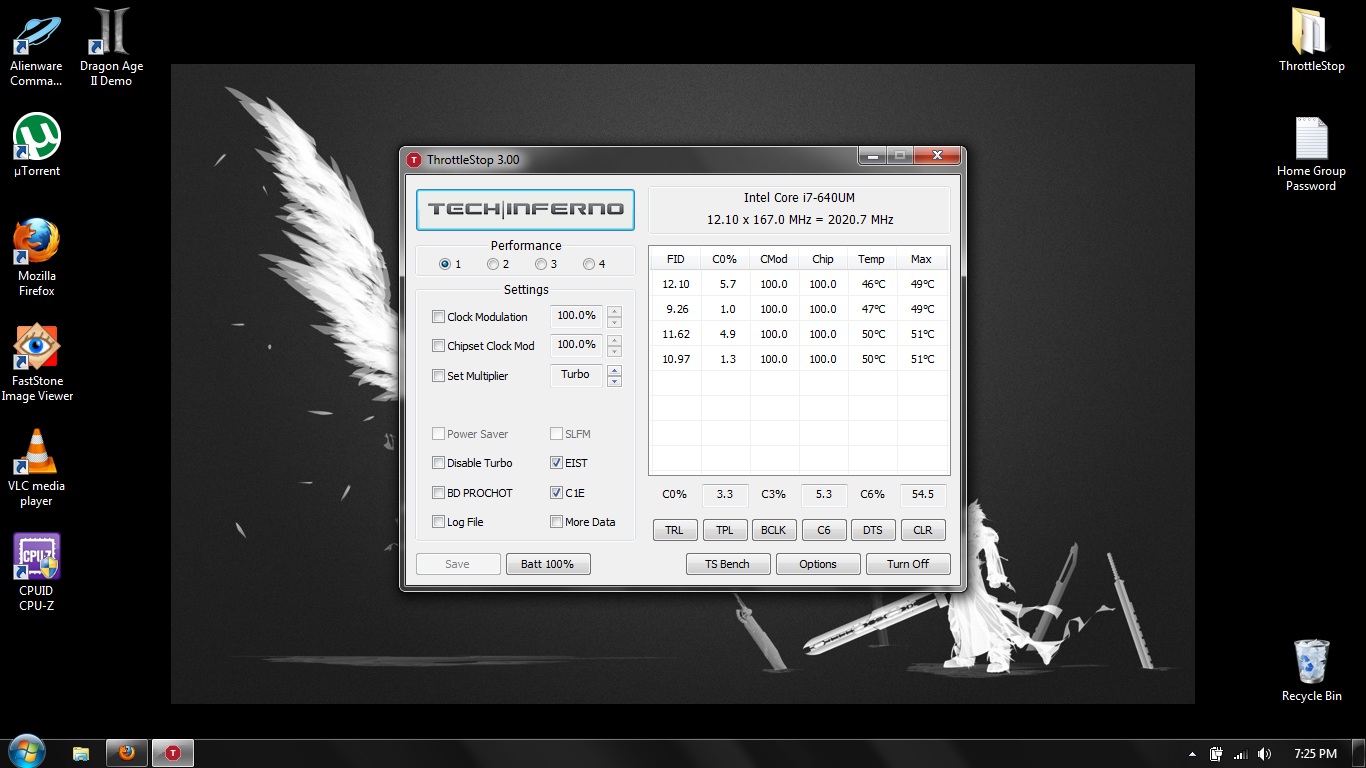Click the Intel Core i7-640UM label

coord(799,198)
